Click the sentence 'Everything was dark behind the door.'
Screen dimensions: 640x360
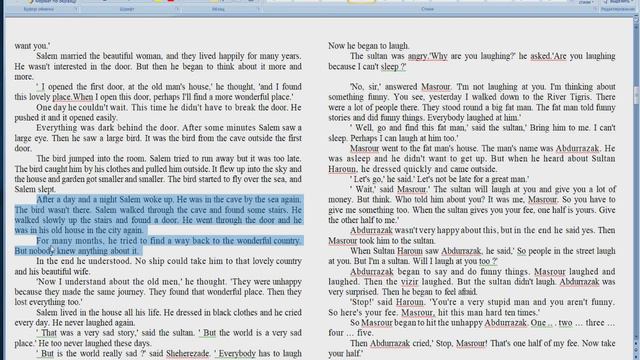pyautogui.click(x=108, y=128)
